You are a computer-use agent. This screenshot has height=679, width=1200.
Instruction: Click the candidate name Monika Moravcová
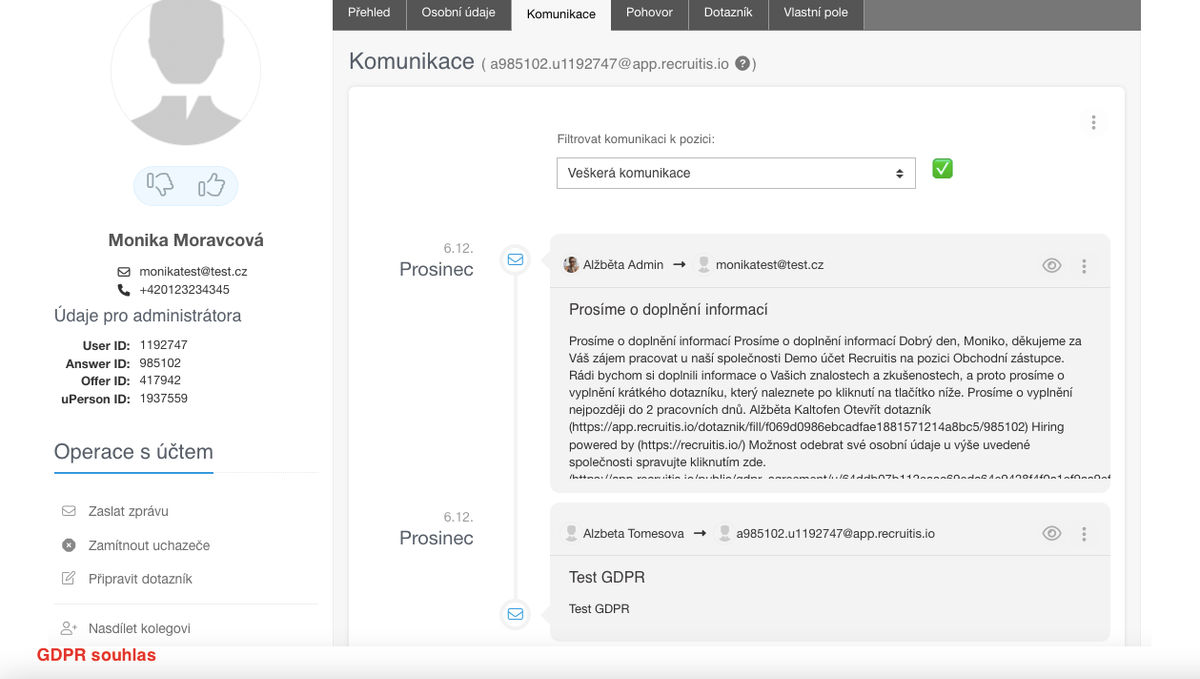tap(186, 240)
